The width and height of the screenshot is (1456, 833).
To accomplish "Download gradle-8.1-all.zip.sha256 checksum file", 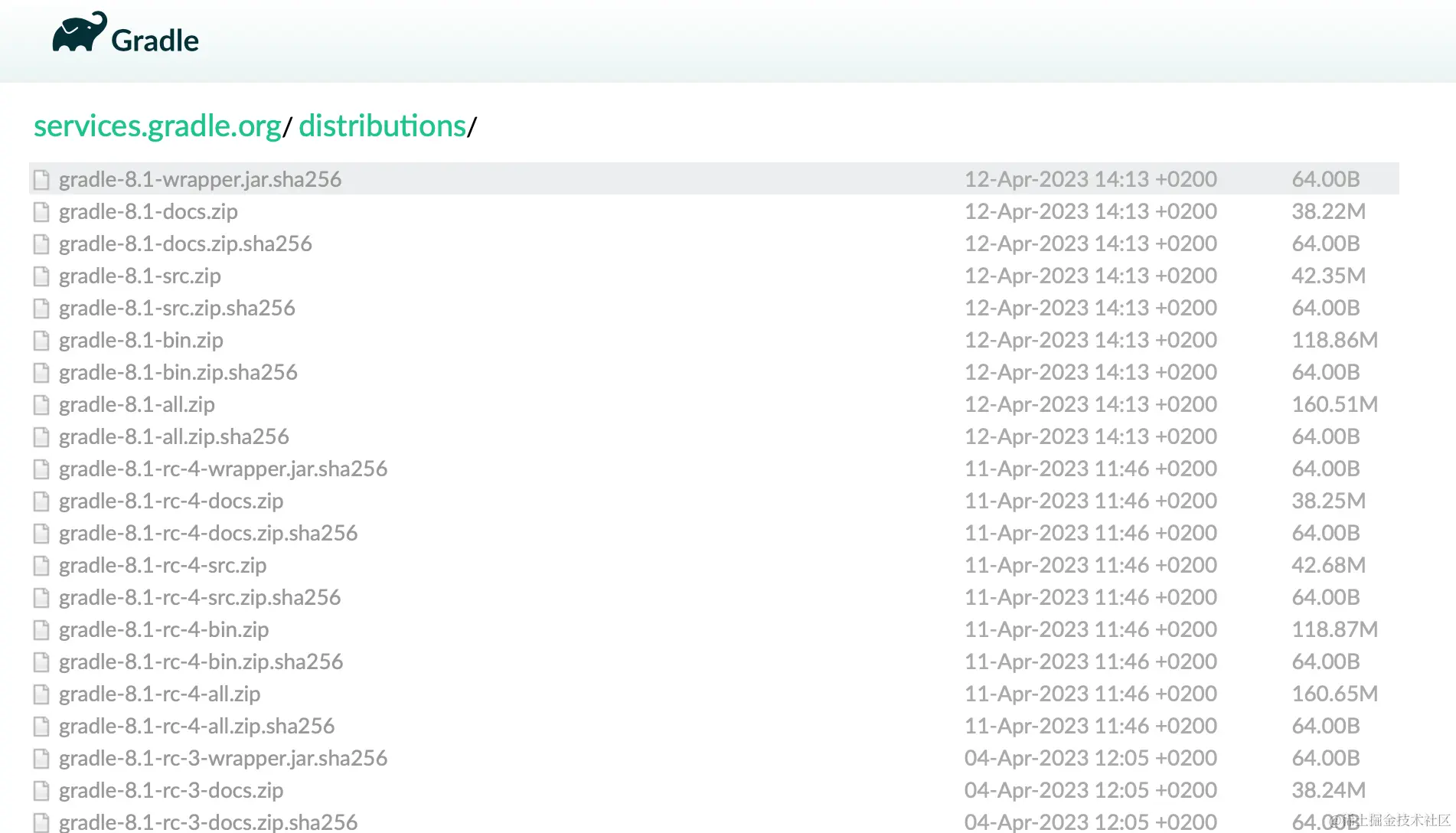I will tap(174, 436).
